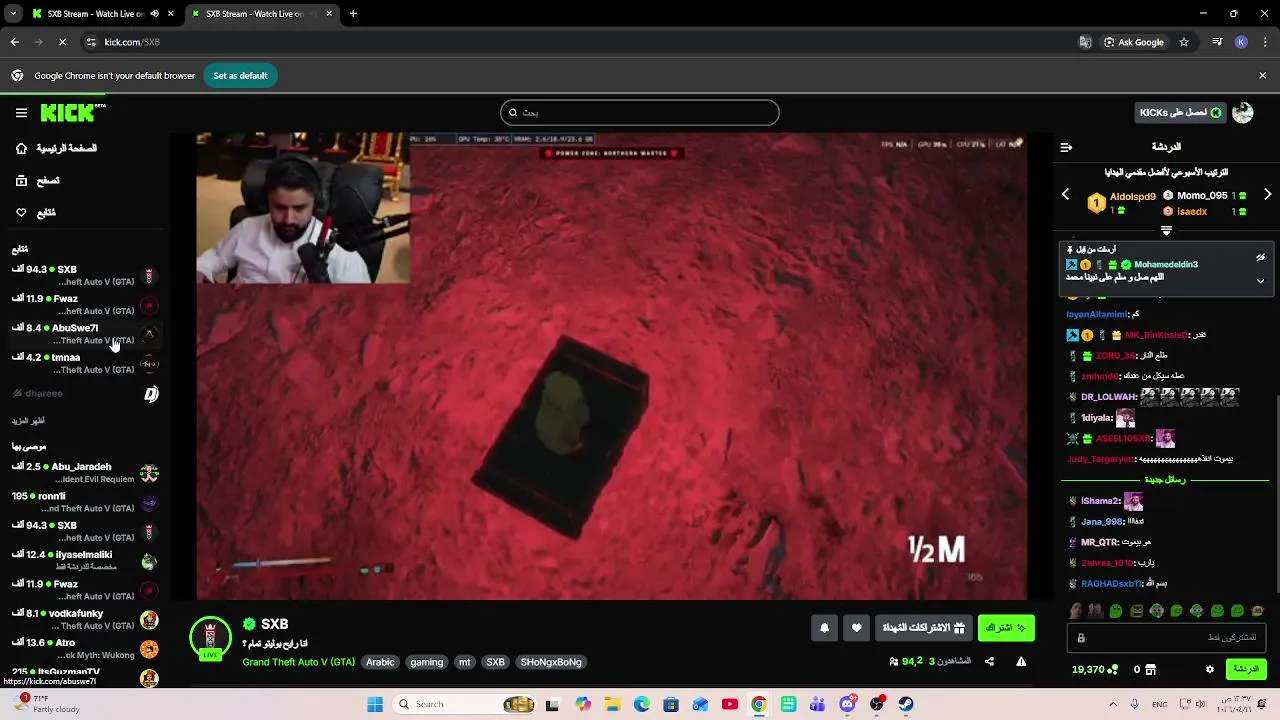
Task: Open Windows Start menu
Action: tap(375, 704)
